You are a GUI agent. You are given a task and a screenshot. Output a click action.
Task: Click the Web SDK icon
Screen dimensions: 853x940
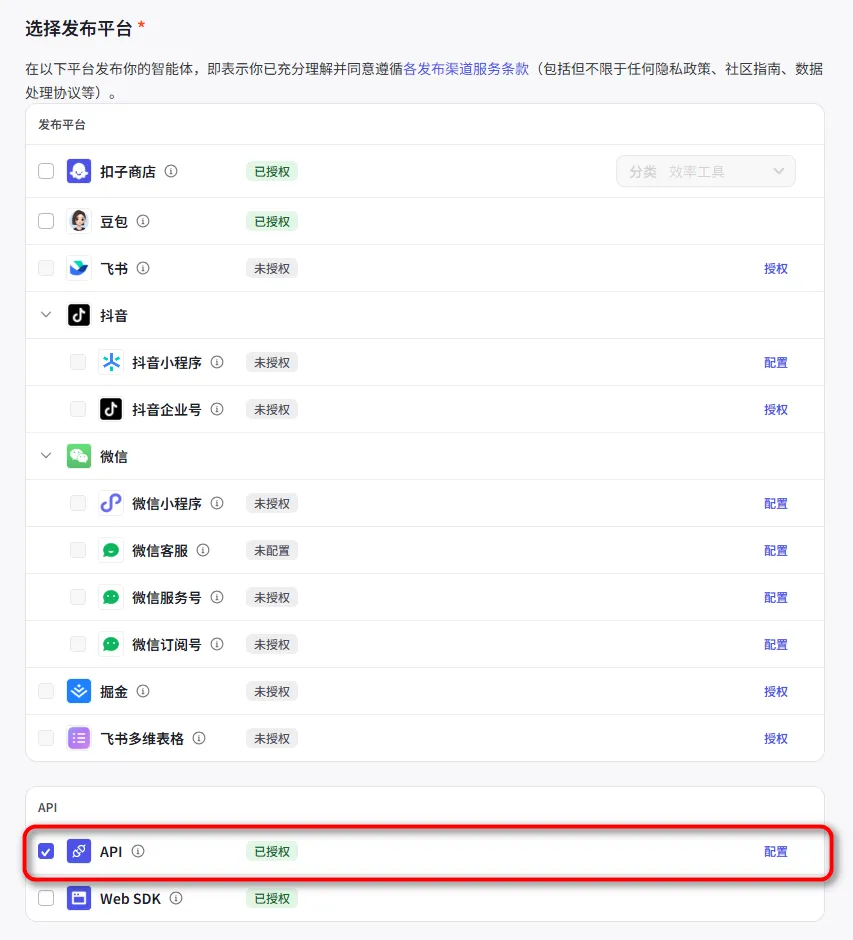click(78, 898)
